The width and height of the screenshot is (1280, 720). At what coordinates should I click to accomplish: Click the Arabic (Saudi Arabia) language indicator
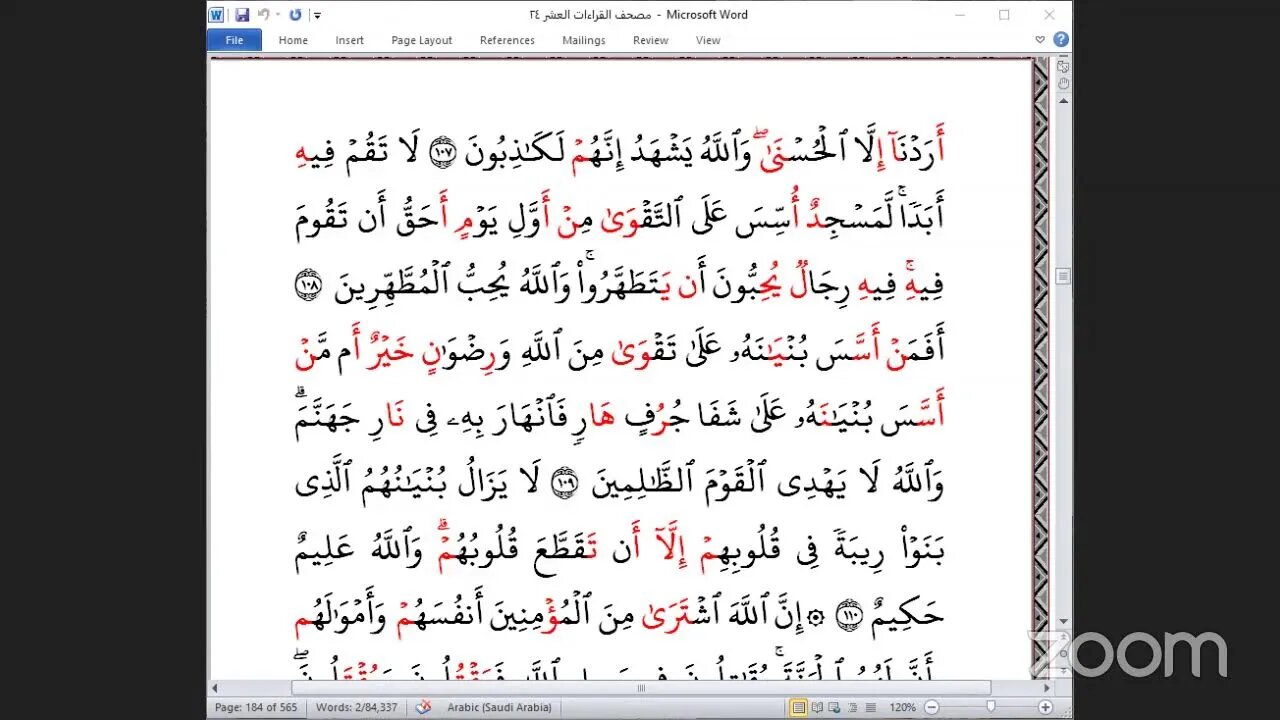pos(499,708)
